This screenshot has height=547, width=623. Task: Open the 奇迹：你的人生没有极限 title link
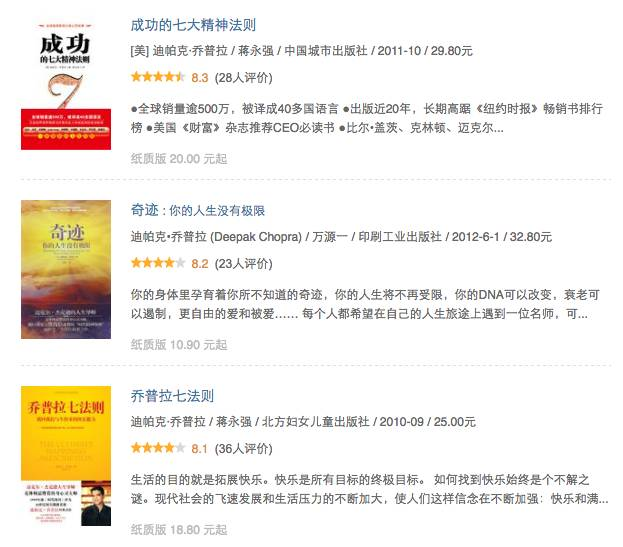pyautogui.click(x=197, y=211)
